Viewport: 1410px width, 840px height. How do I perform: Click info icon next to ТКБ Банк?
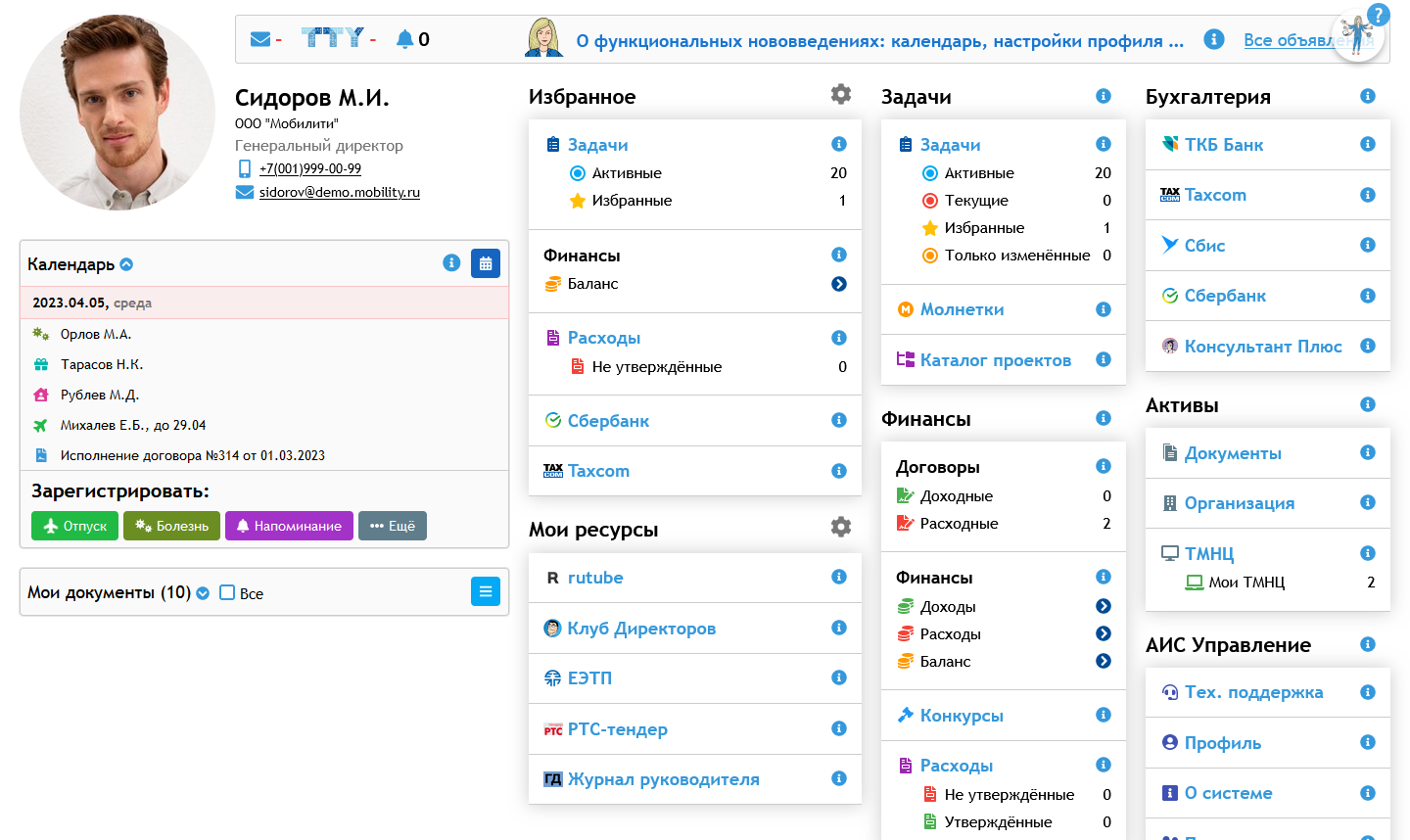[x=1368, y=144]
